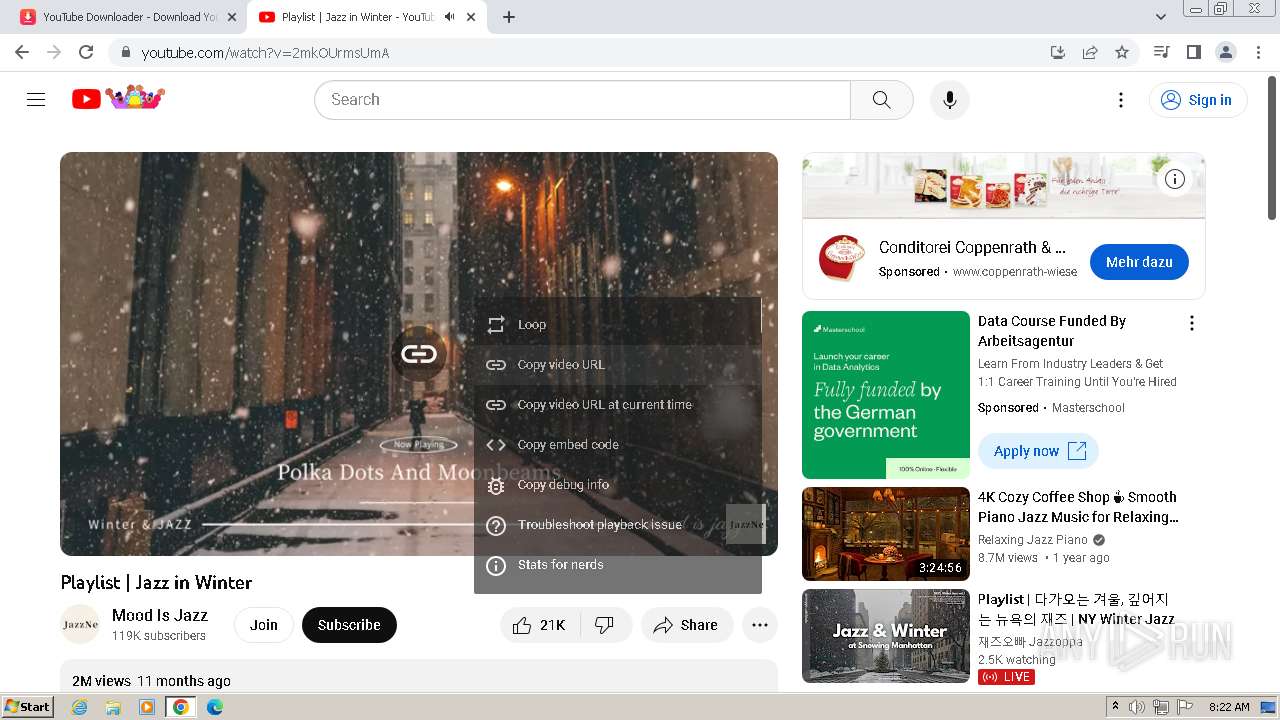Viewport: 1280px width, 720px height.
Task: Choose Copy video URL menu entry
Action: coord(618,364)
